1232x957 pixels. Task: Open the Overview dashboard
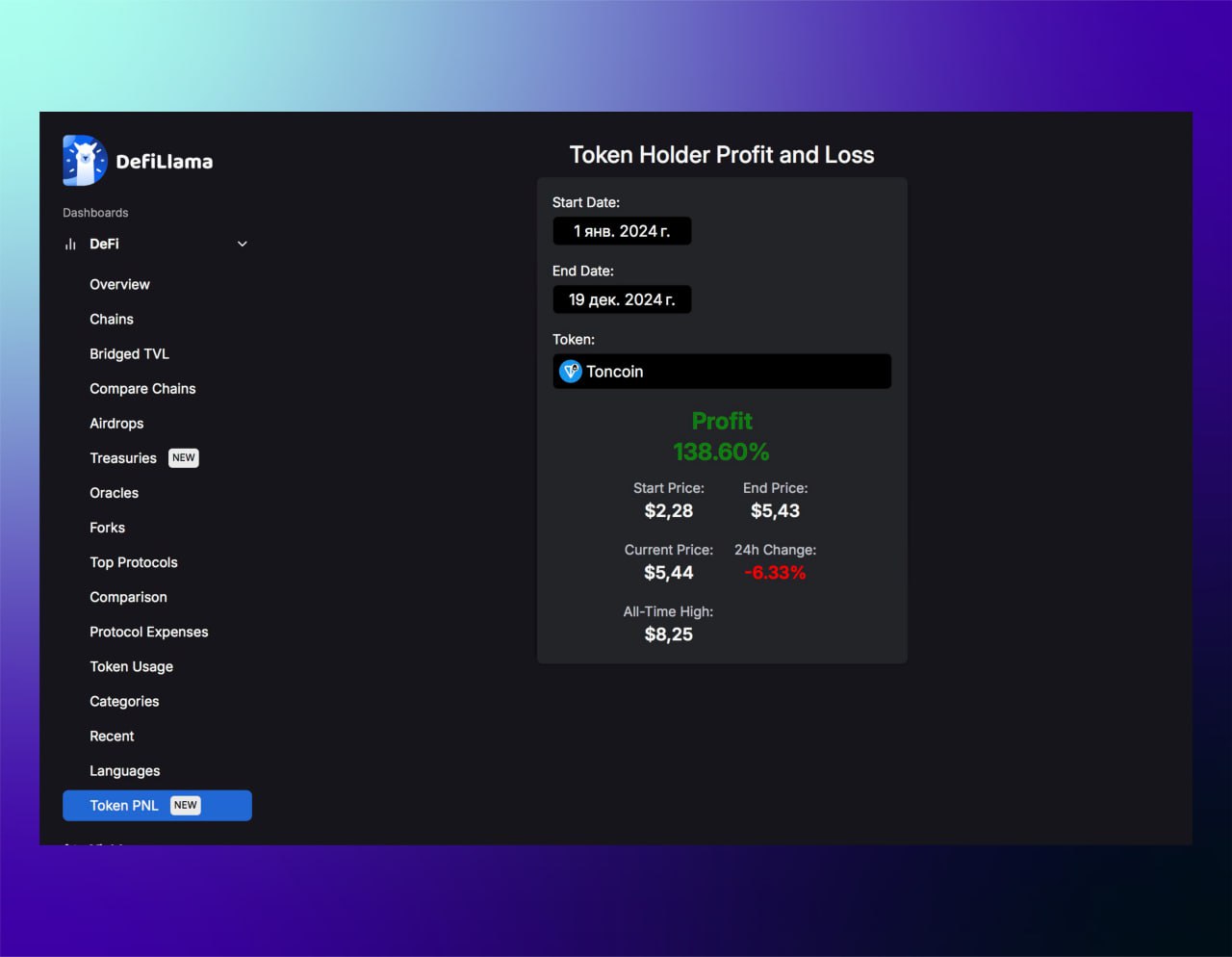[119, 285]
